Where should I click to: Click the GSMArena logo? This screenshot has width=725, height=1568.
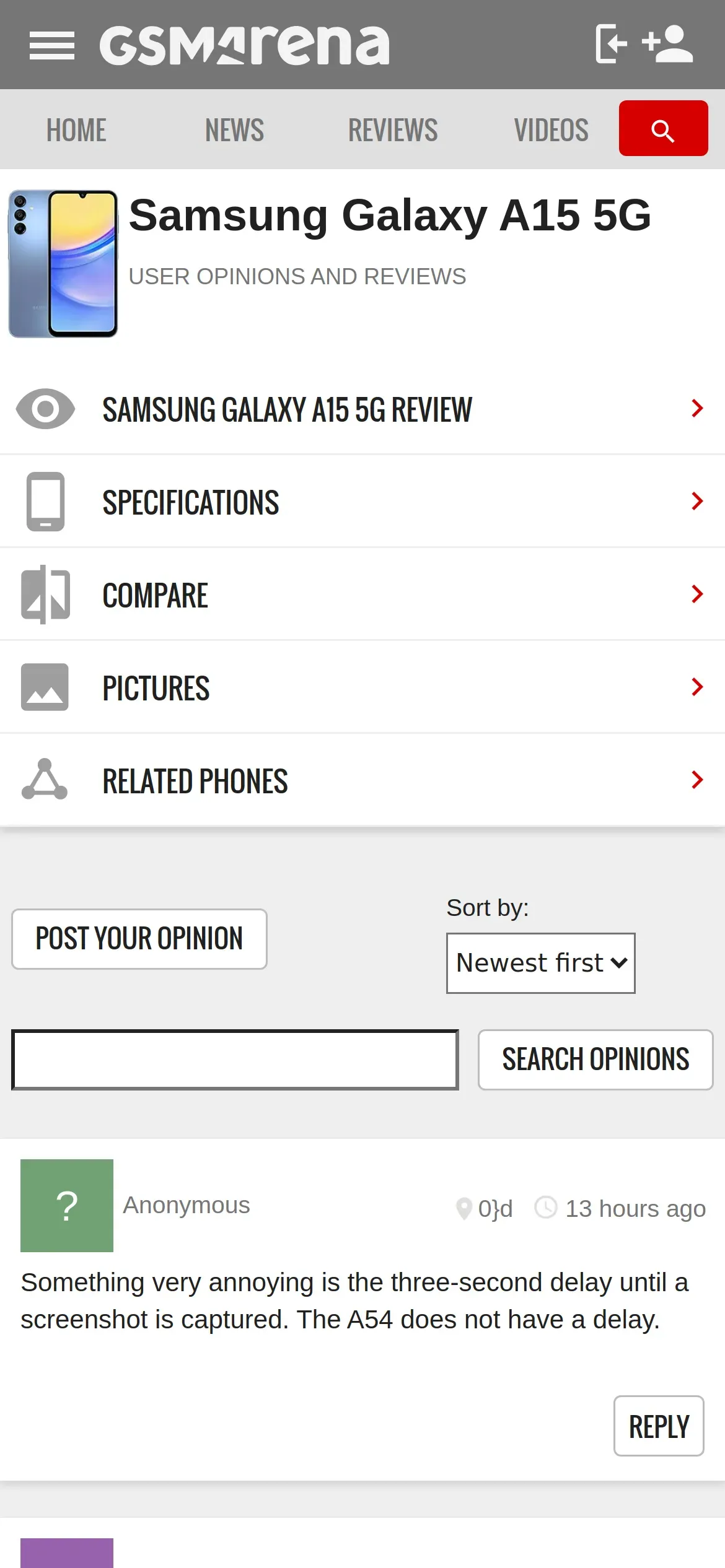(245, 45)
